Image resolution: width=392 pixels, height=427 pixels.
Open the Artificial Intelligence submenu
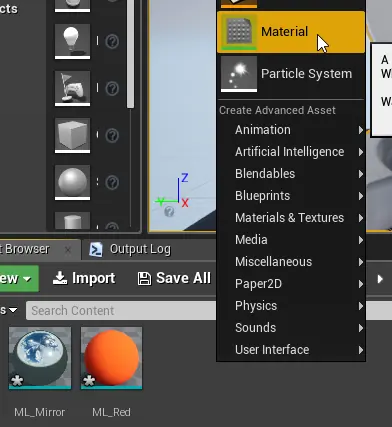tap(291, 152)
